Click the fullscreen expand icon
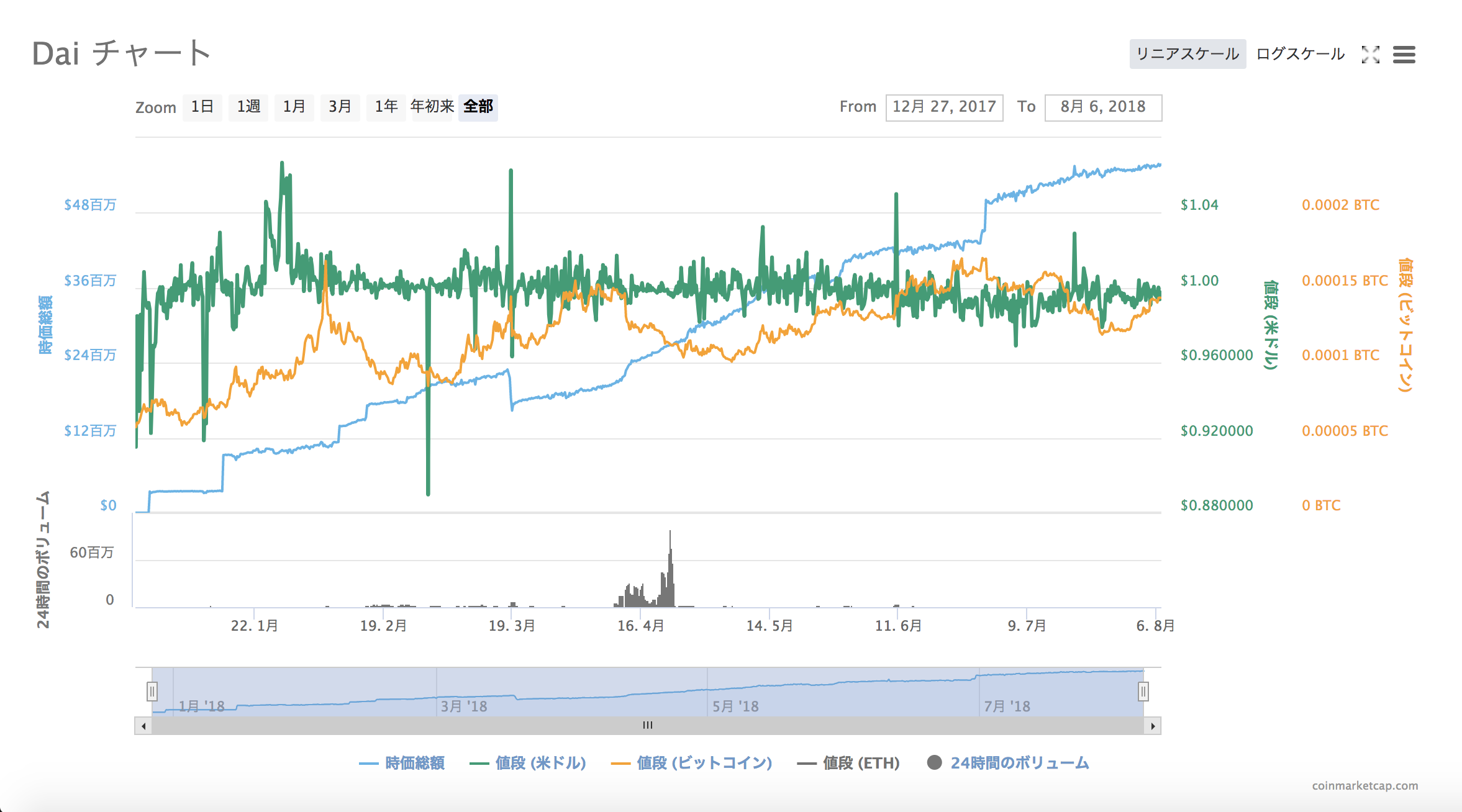 click(1371, 55)
